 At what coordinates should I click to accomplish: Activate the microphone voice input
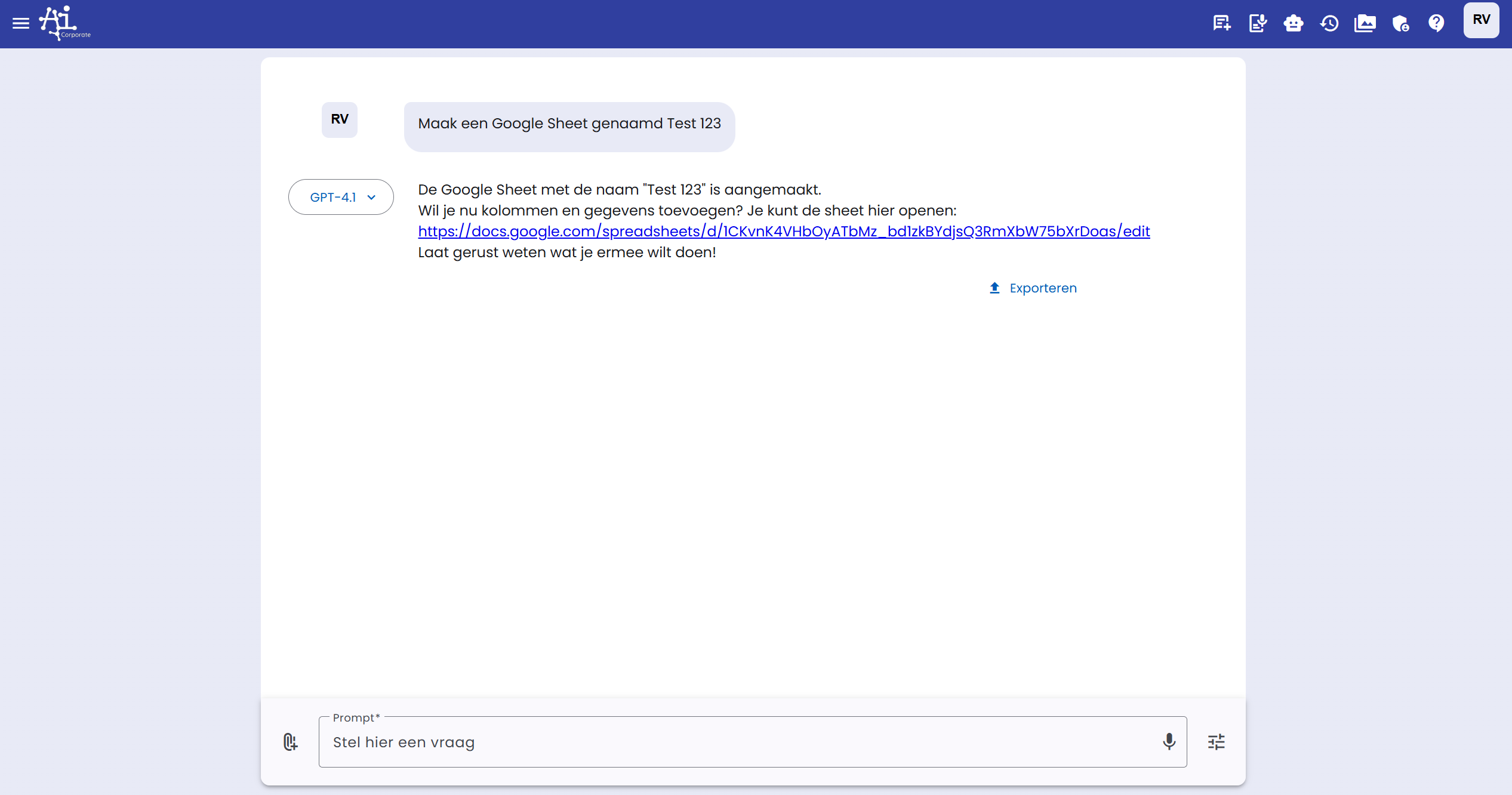pos(1169,742)
